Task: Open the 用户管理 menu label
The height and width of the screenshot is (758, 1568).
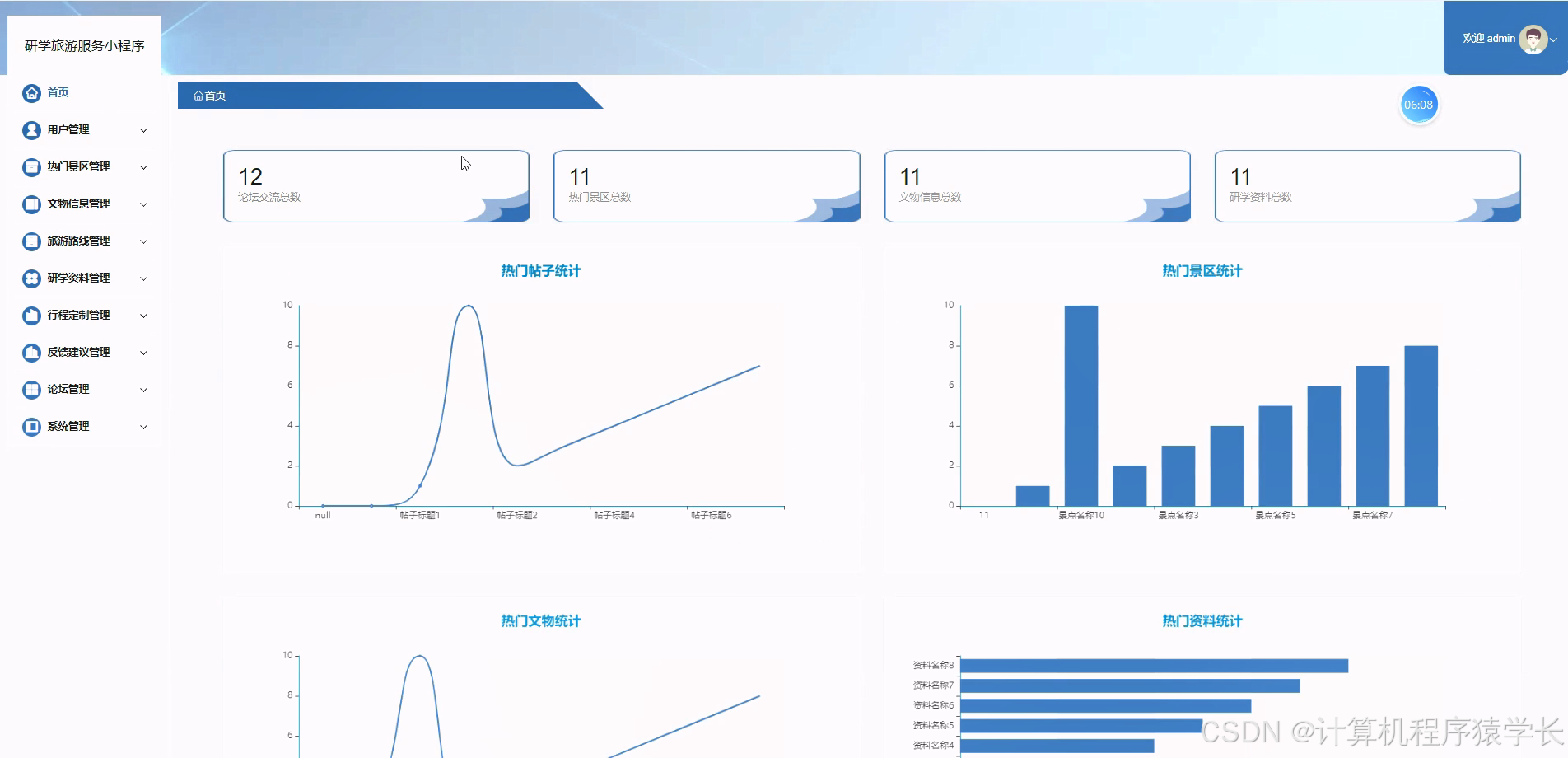Action: coord(68,130)
